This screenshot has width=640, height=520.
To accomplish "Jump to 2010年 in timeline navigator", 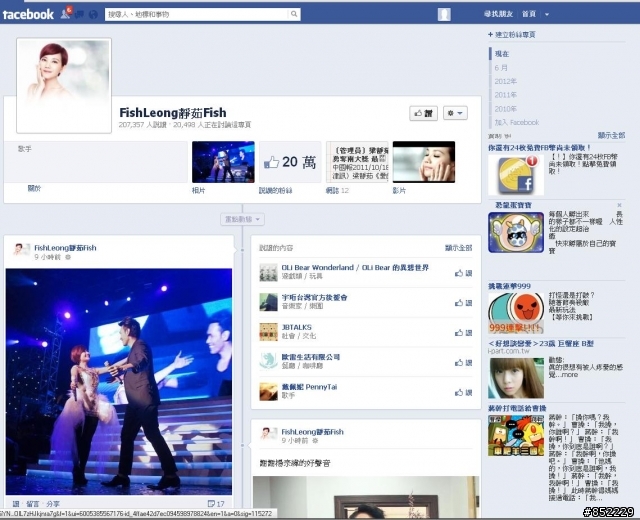I will 505,109.
